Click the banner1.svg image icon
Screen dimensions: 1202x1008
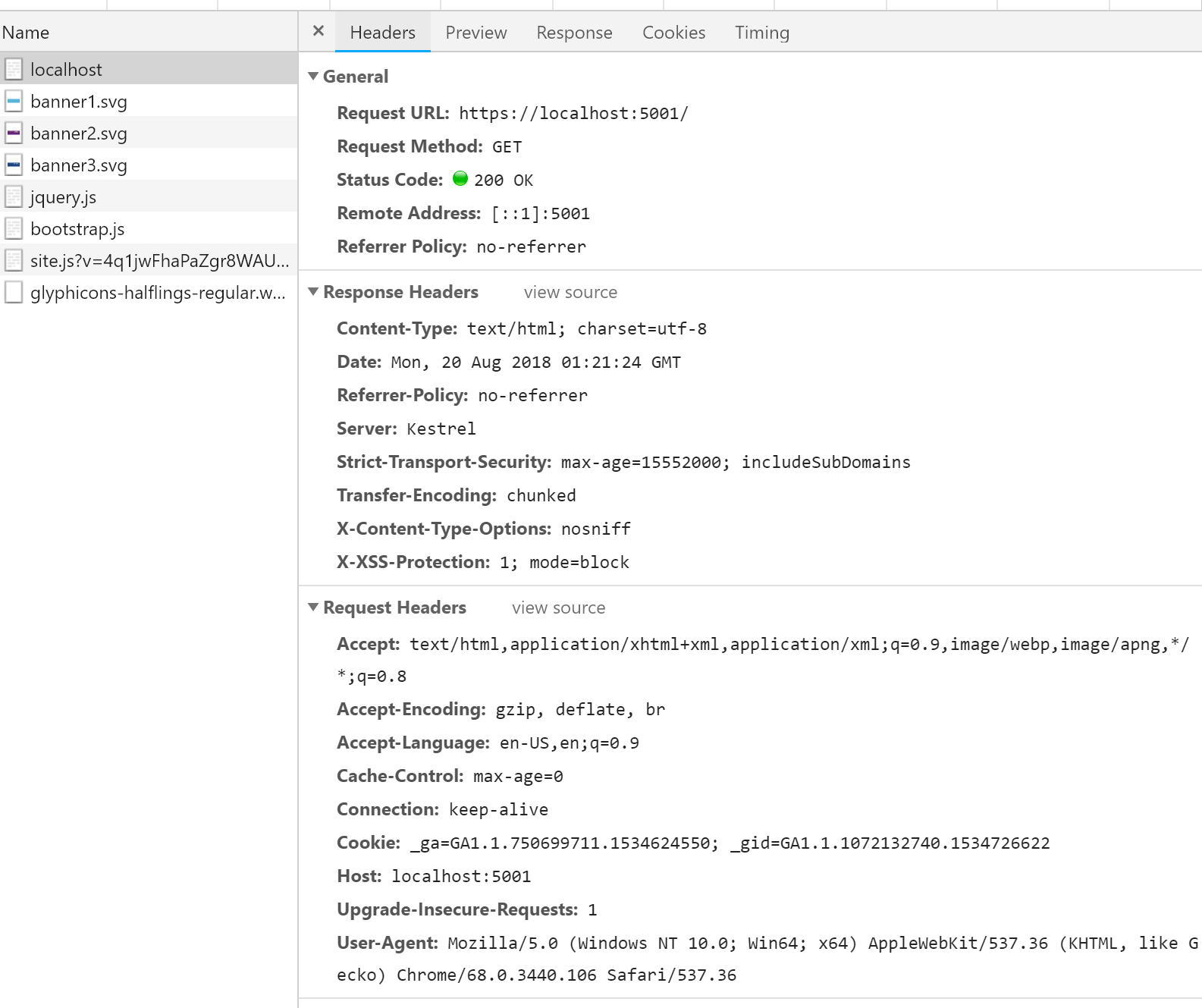tap(14, 102)
